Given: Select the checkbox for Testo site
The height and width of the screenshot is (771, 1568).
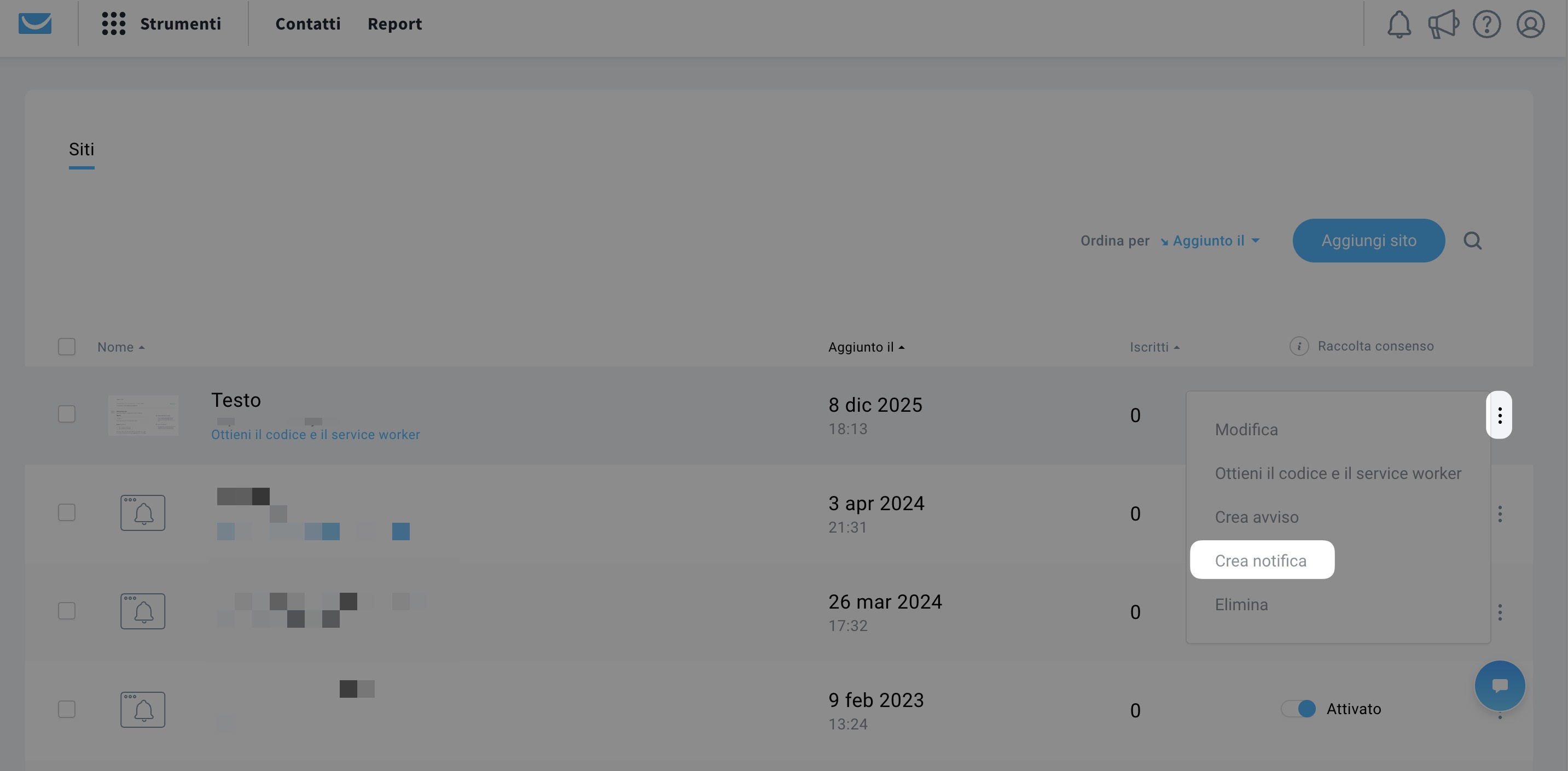Looking at the screenshot, I should 66,414.
